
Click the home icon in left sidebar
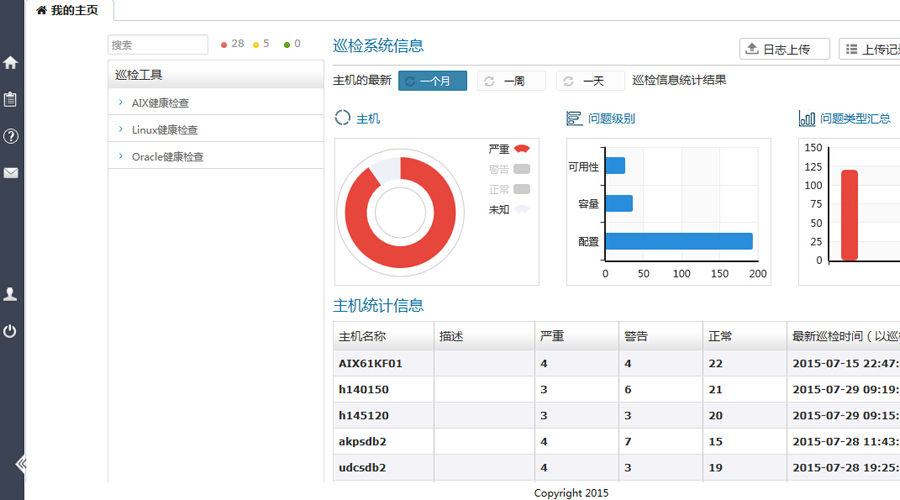coord(10,62)
